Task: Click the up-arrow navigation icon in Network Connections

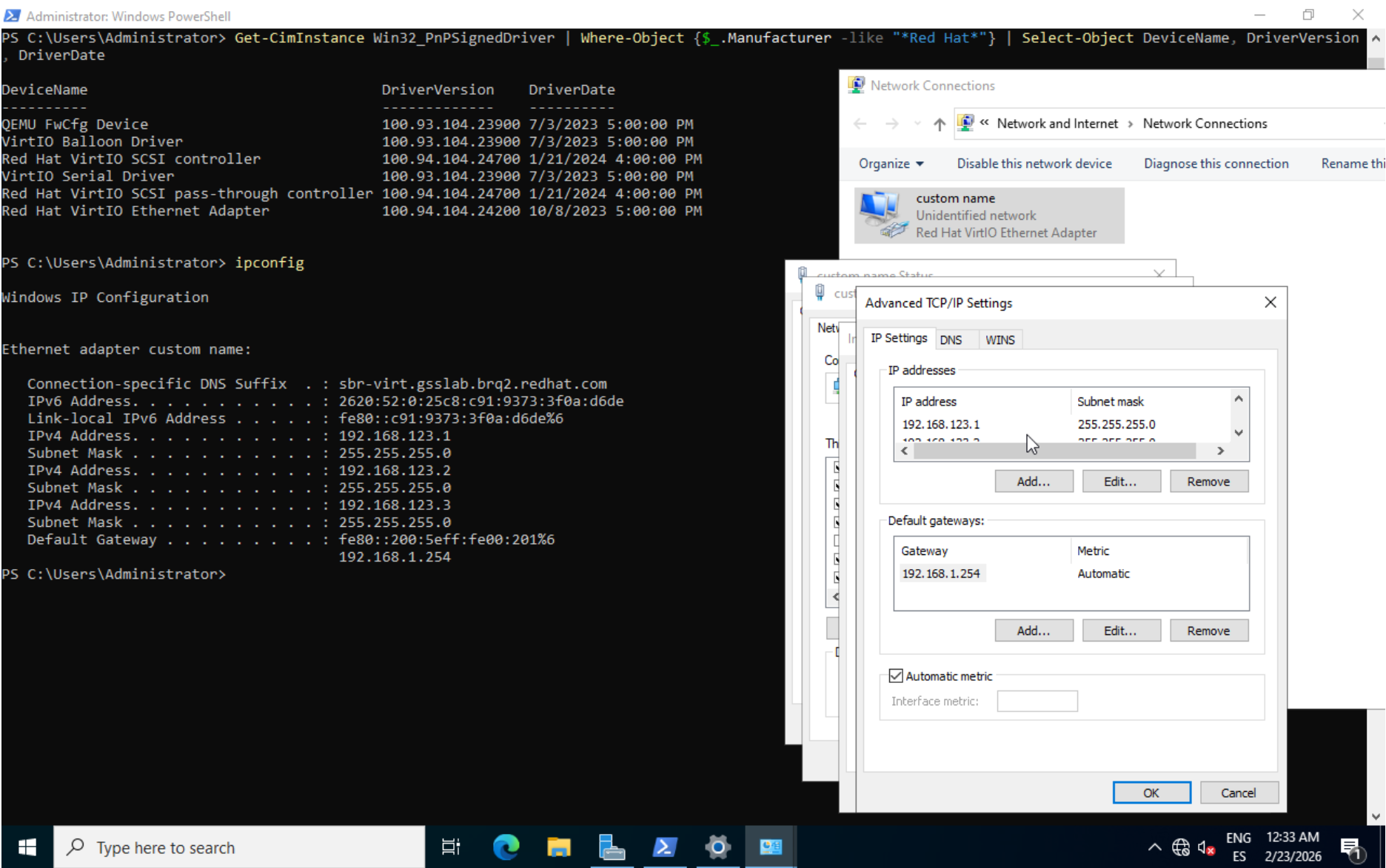Action: tap(939, 124)
